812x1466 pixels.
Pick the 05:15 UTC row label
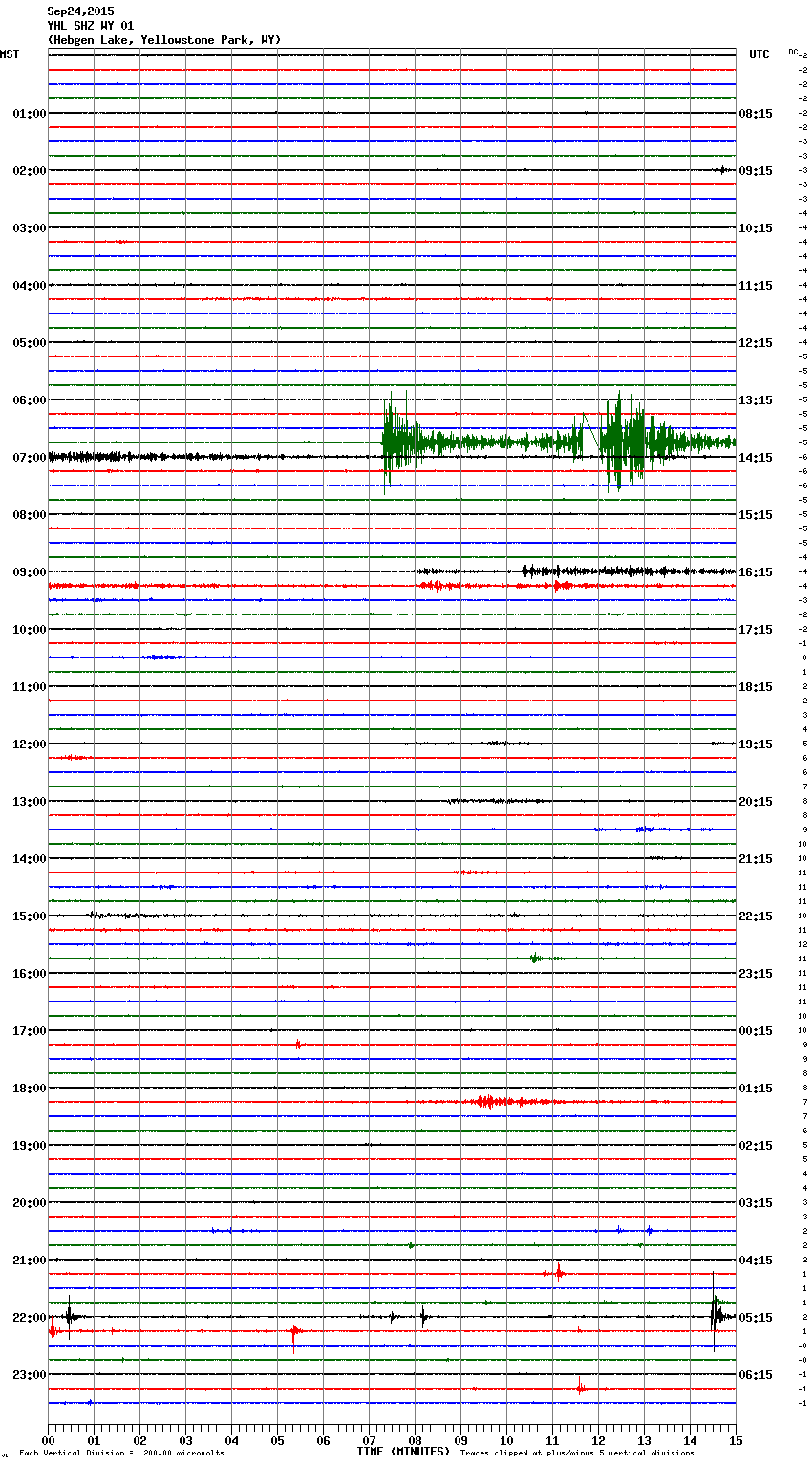pos(756,1318)
